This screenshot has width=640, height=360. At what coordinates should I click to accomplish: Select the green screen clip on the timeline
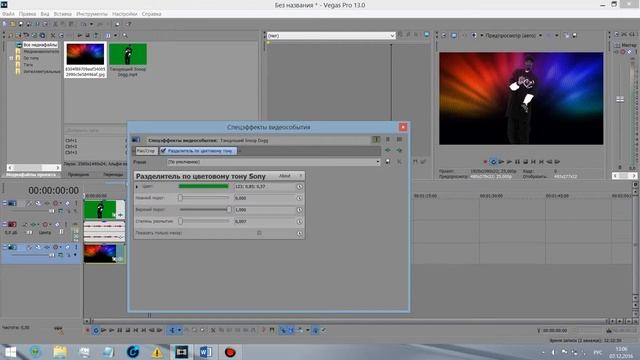pyautogui.click(x=104, y=209)
